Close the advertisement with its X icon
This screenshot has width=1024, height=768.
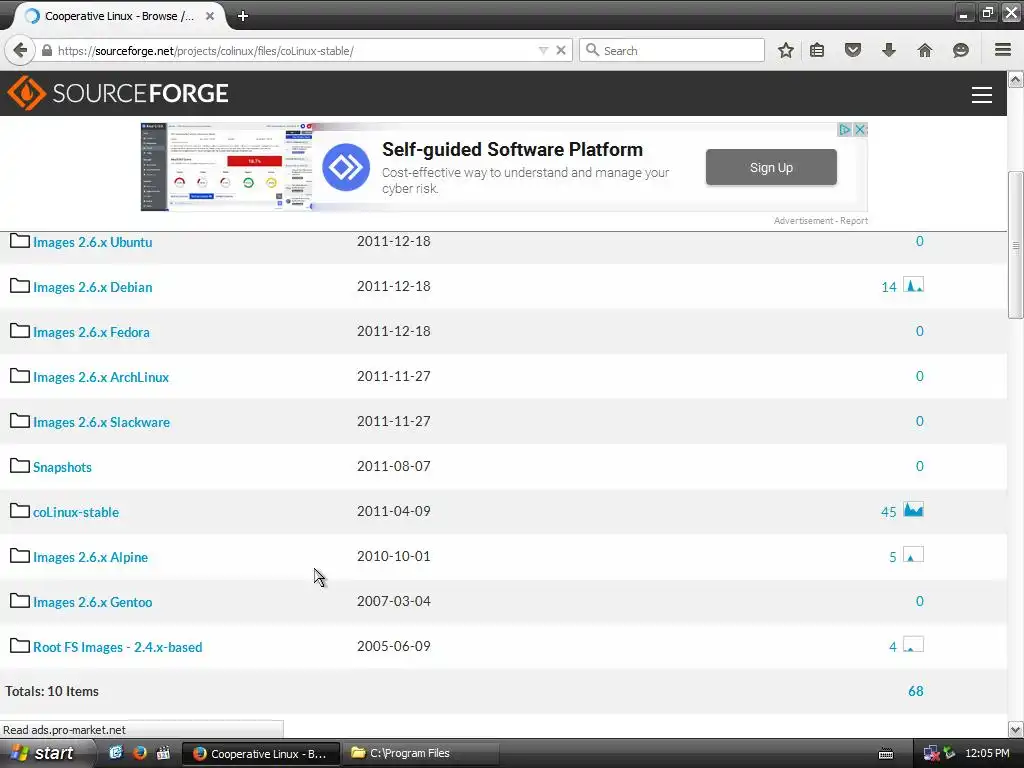(x=860, y=129)
